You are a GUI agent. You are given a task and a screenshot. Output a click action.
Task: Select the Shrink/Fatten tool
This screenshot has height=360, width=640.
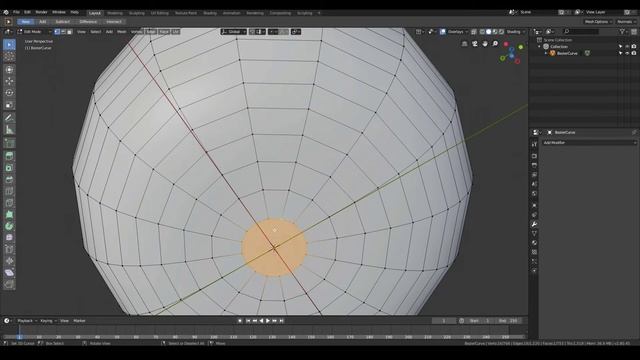click(x=9, y=261)
